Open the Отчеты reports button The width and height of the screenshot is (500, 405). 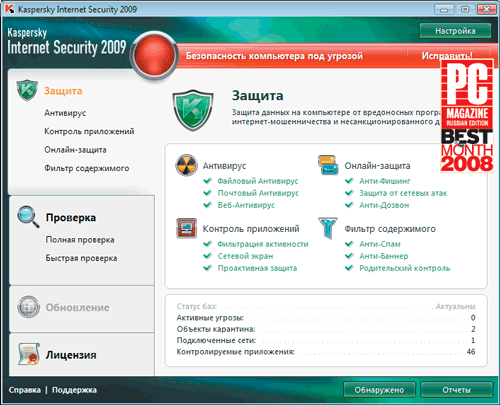456,390
